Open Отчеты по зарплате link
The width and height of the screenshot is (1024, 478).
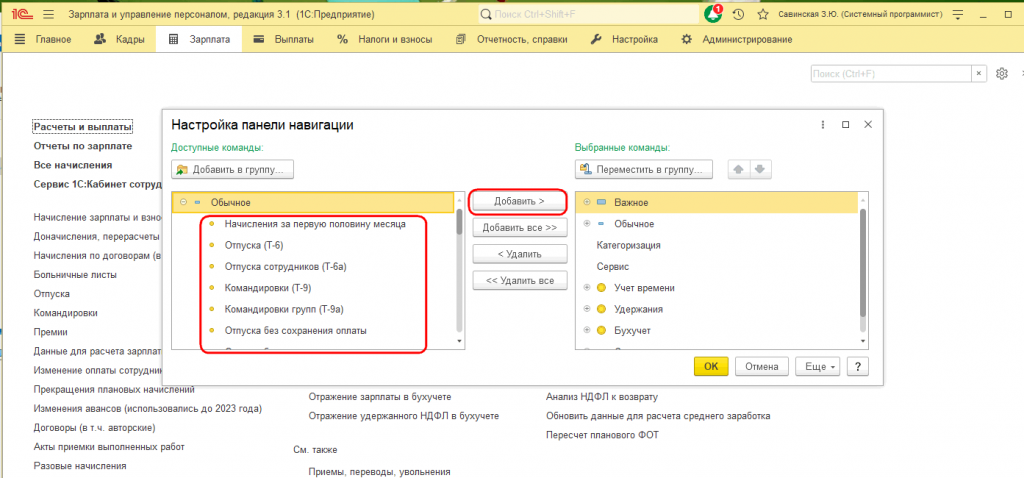click(x=83, y=146)
